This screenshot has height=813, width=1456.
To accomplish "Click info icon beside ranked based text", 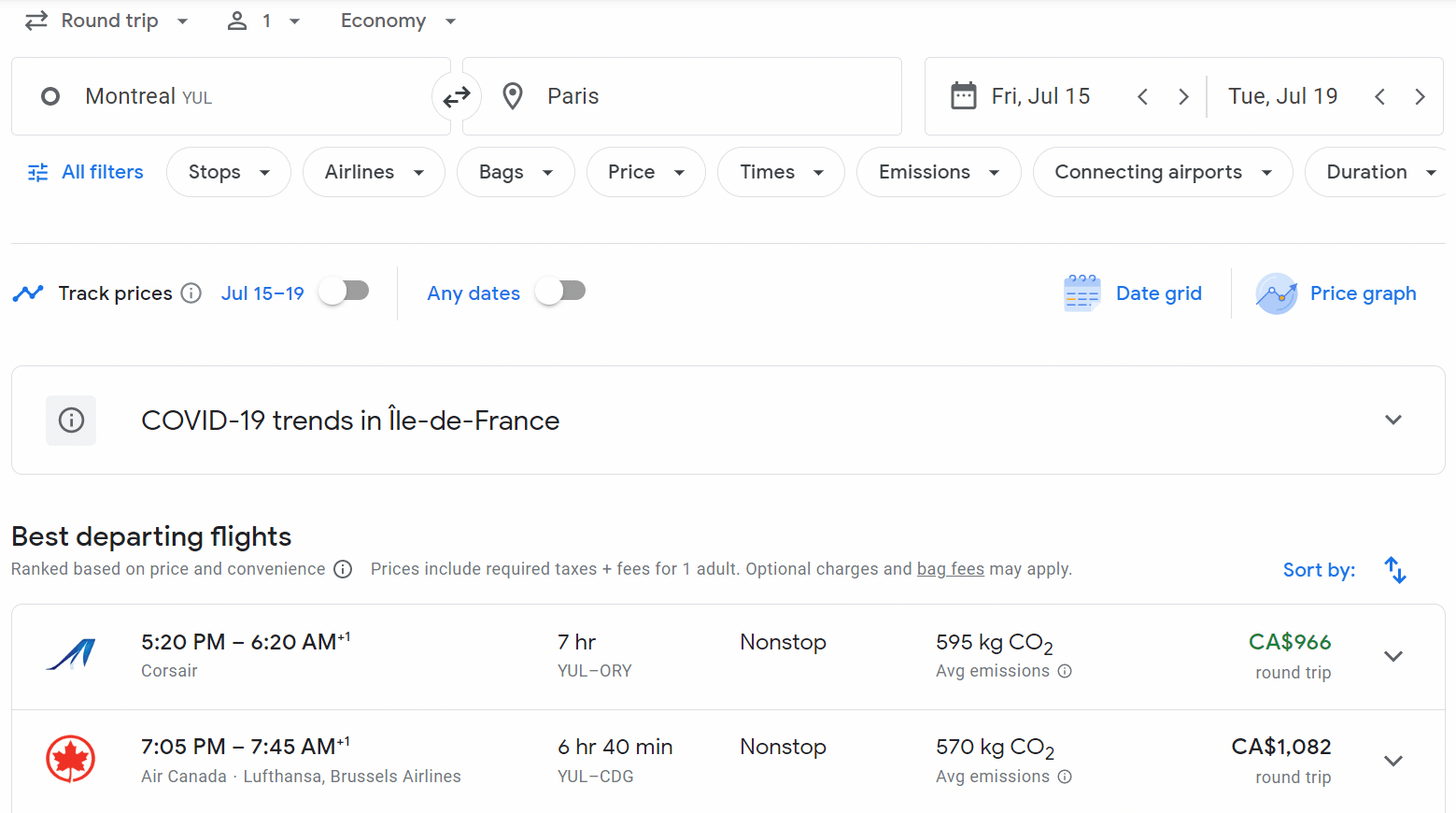I will (x=343, y=569).
